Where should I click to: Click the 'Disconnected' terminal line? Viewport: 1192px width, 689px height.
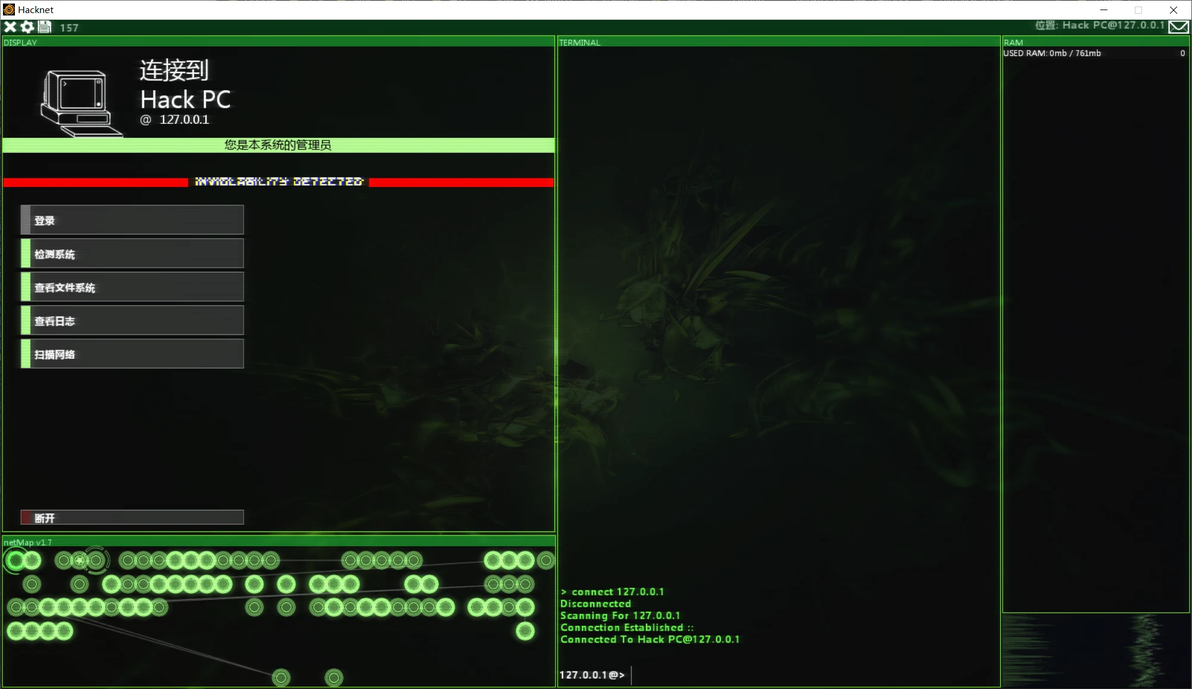click(x=595, y=604)
